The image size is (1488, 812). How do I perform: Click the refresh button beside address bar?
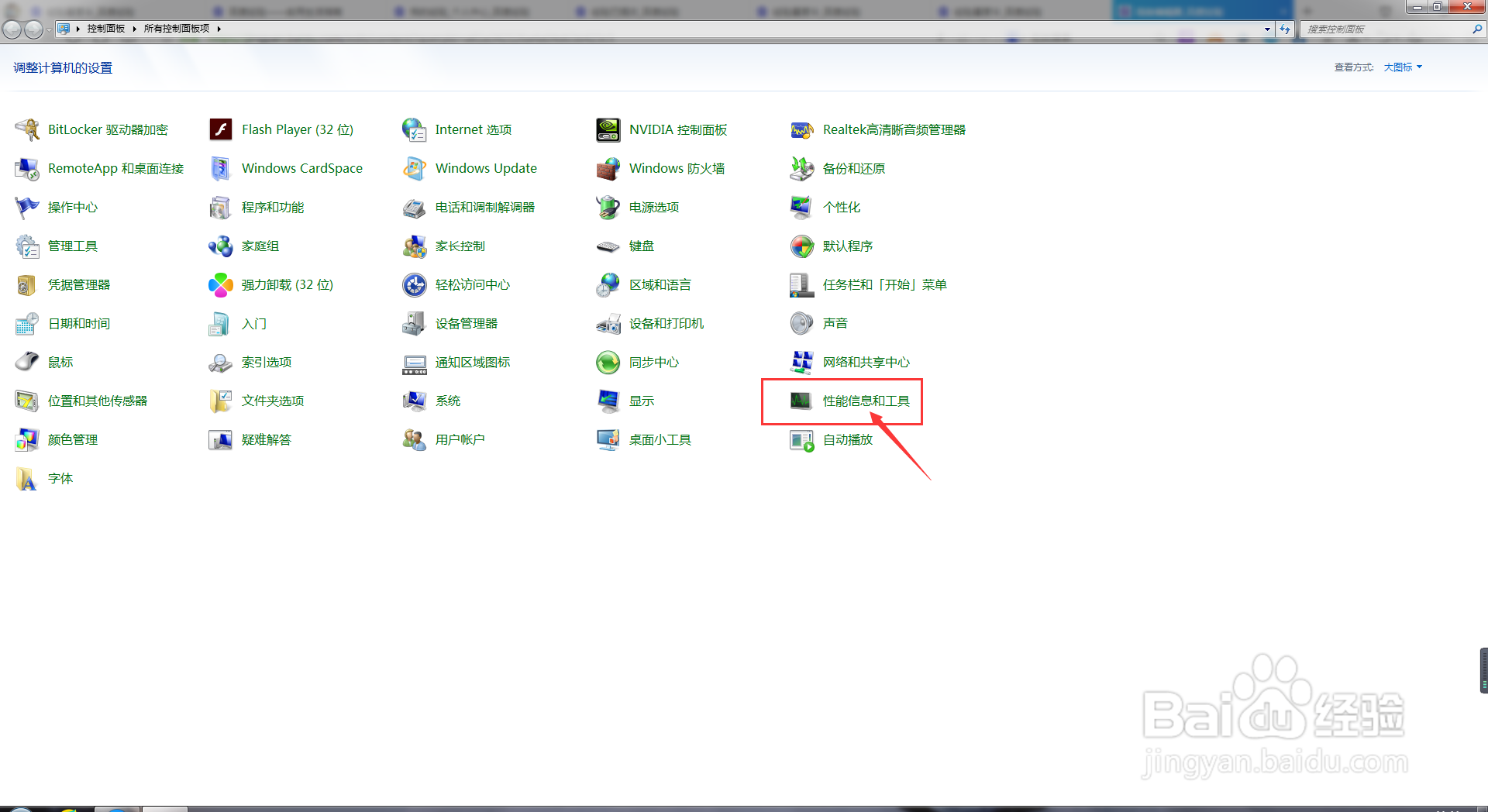tap(1285, 29)
